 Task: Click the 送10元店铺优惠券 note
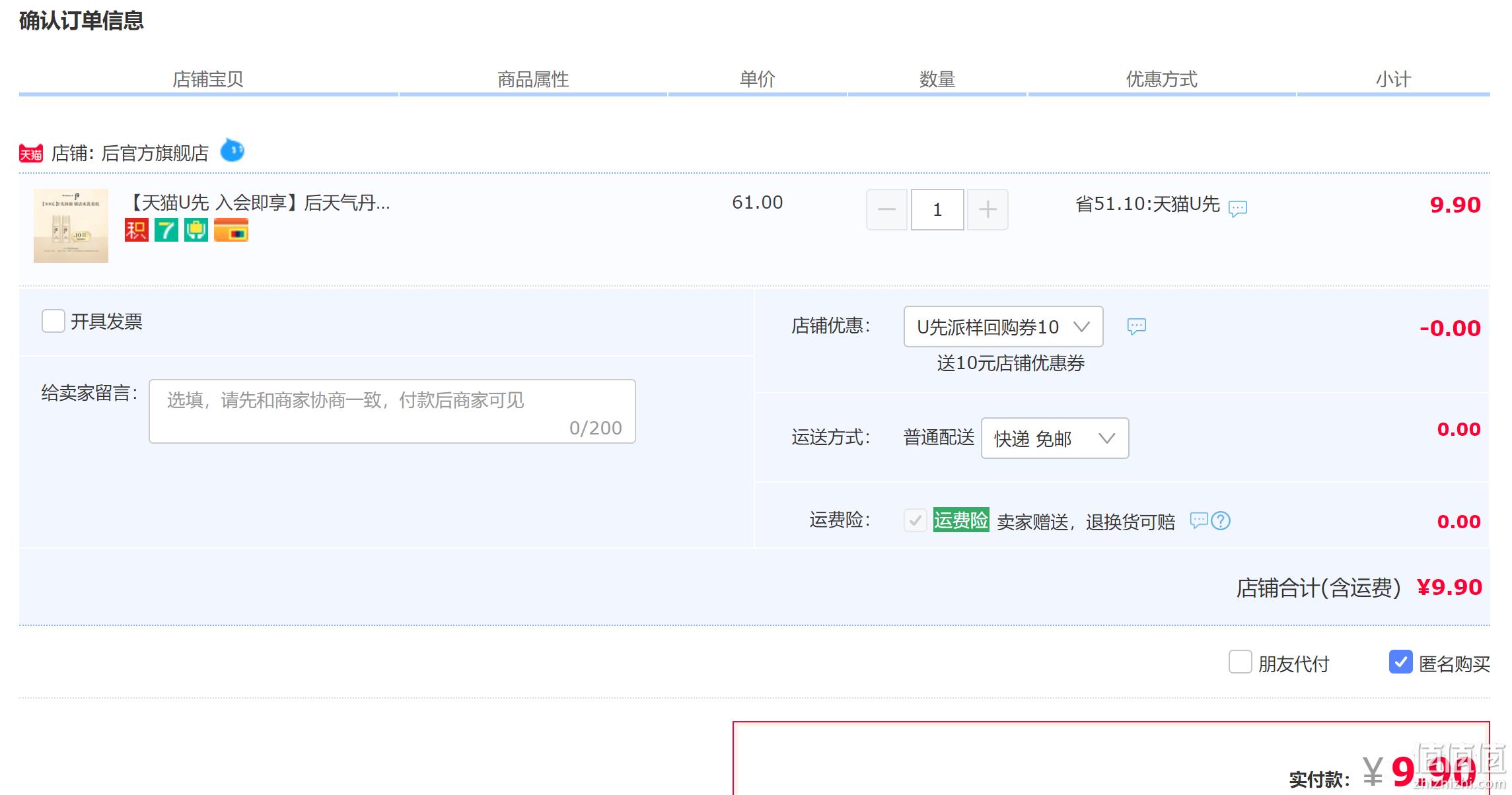point(1011,363)
